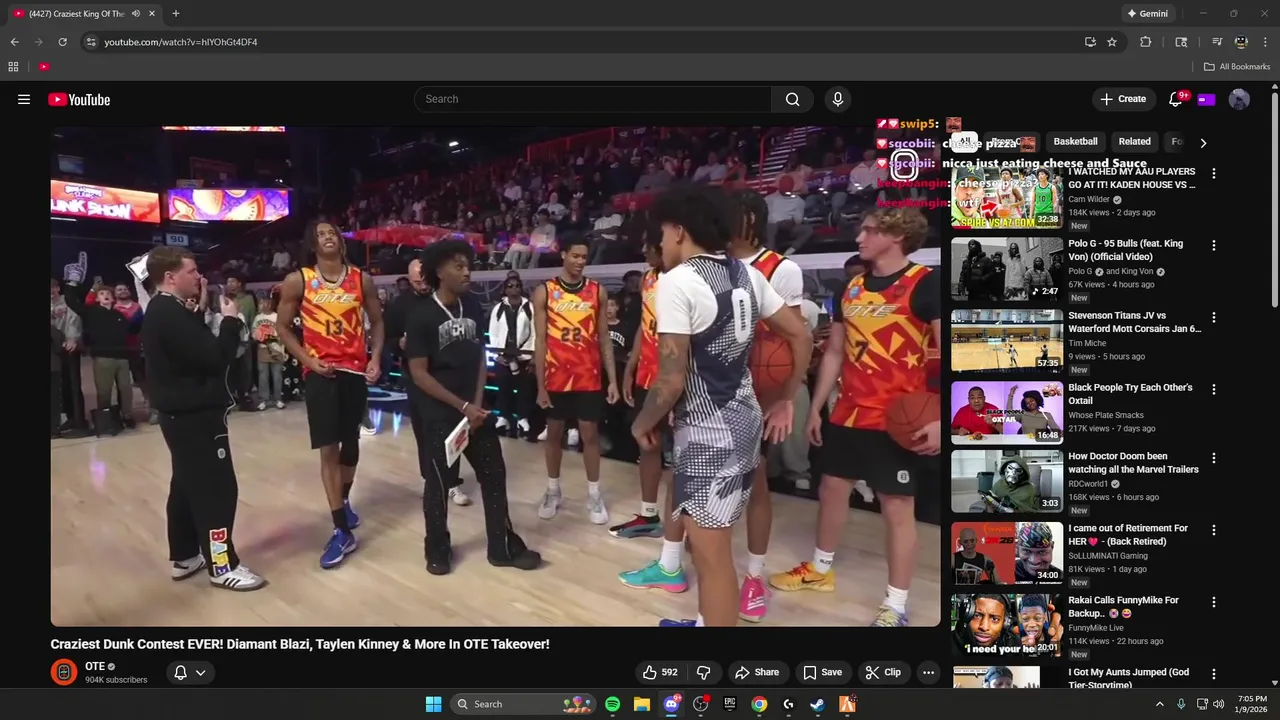Viewport: 1280px width, 720px height.
Task: Open the All Bookmarks folder
Action: 1237,67
